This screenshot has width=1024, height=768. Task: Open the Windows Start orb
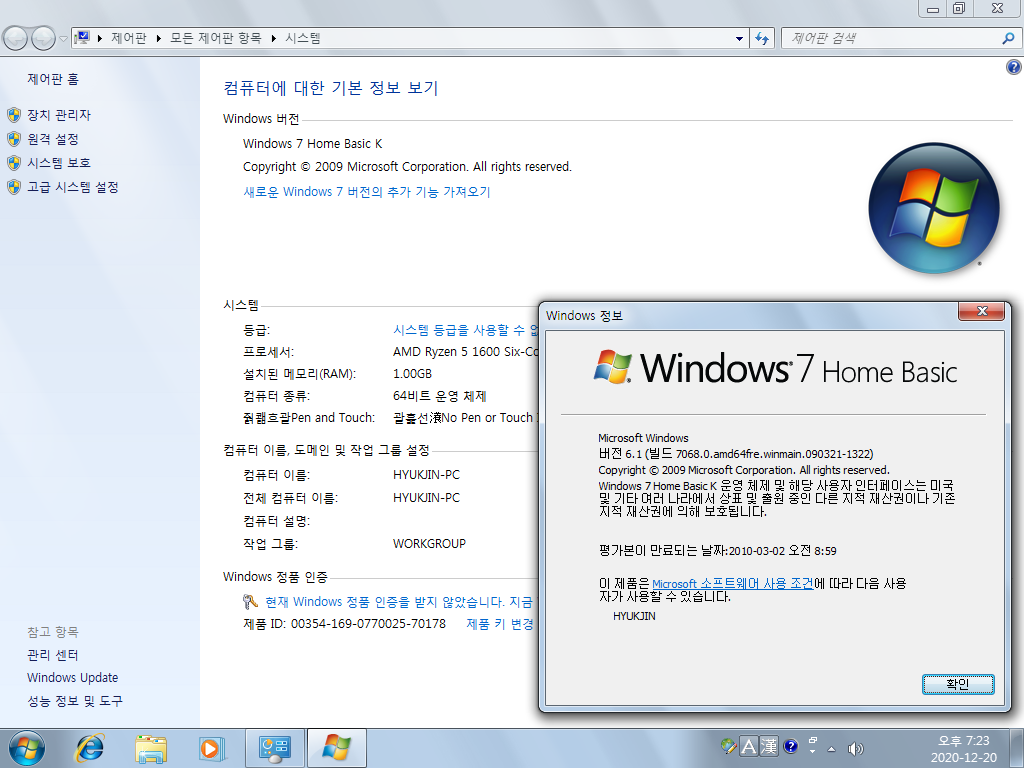click(x=26, y=748)
